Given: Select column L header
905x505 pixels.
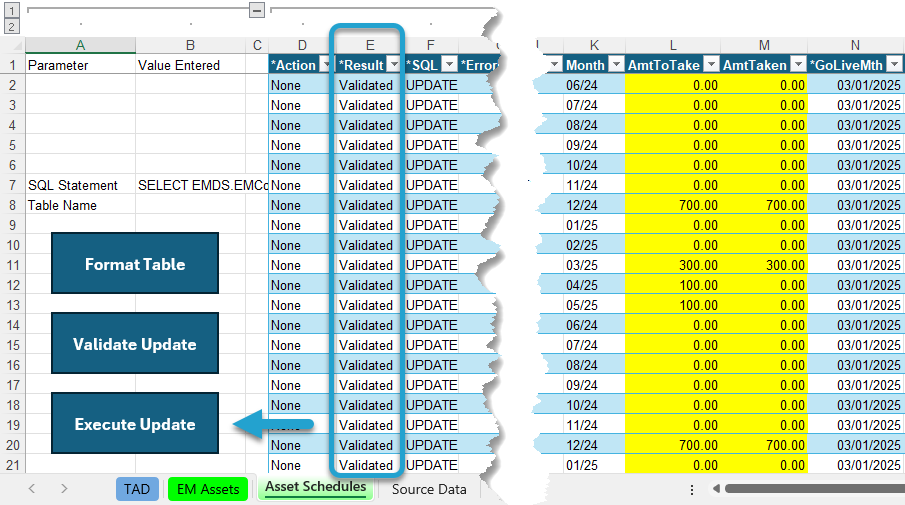Looking at the screenshot, I should (673, 45).
